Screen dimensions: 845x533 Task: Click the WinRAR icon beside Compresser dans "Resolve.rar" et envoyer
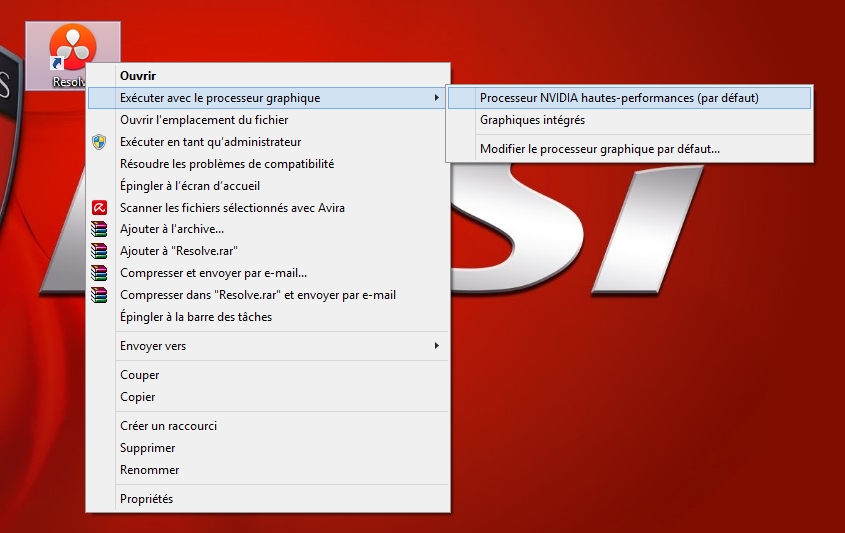(x=99, y=295)
